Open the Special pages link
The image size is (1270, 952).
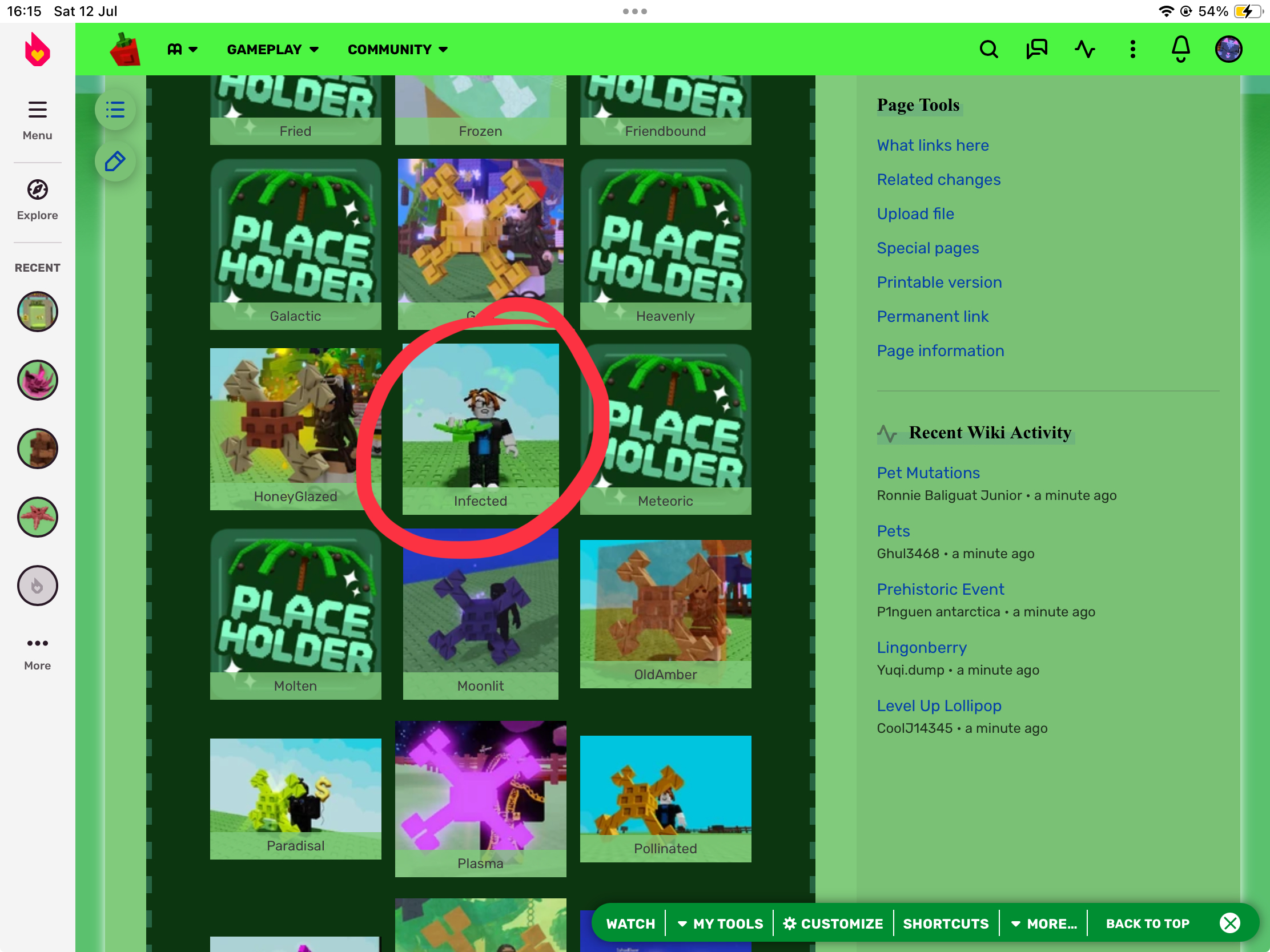[x=927, y=248]
